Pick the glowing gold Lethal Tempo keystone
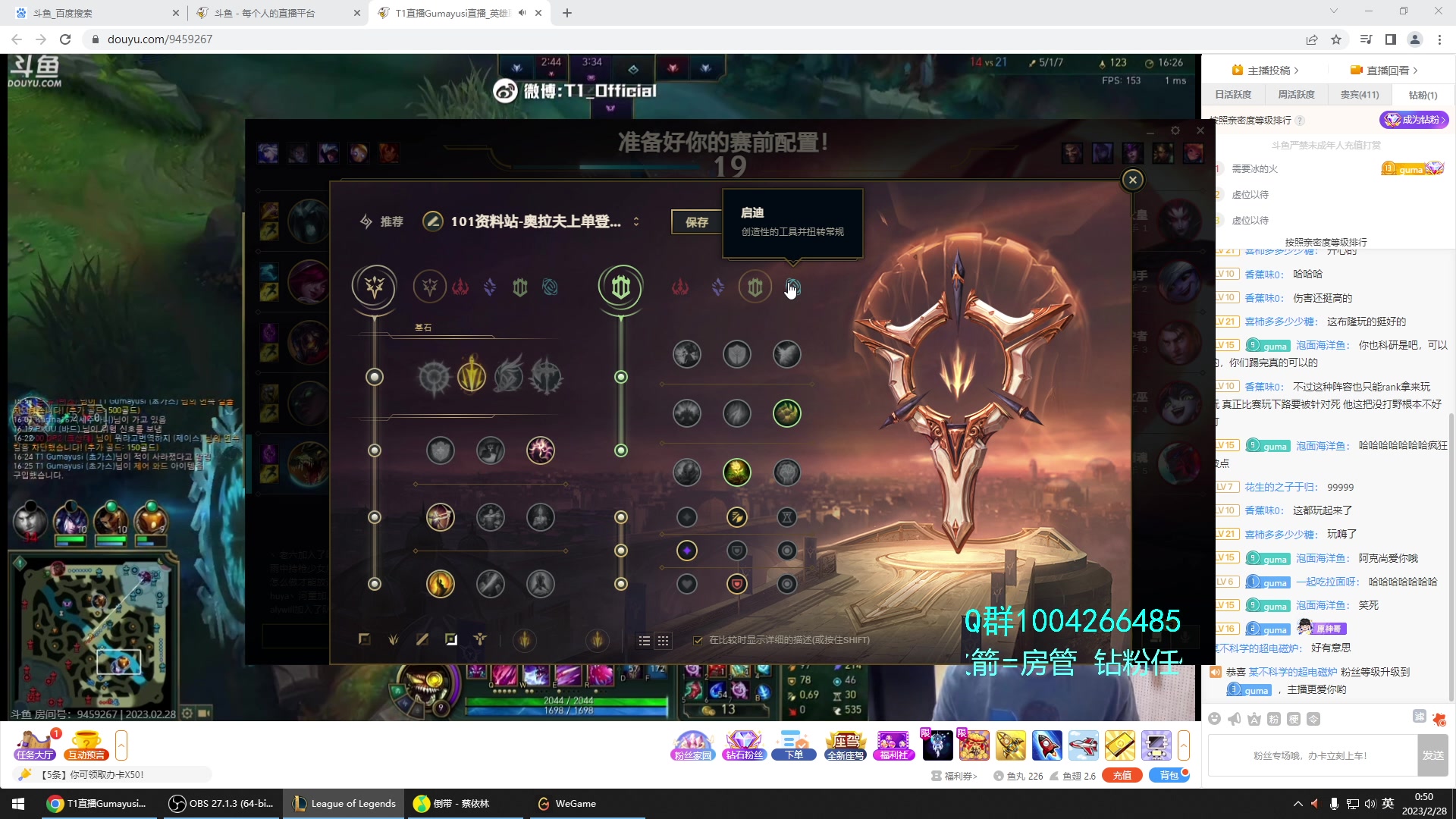This screenshot has width=1456, height=819. 471,375
